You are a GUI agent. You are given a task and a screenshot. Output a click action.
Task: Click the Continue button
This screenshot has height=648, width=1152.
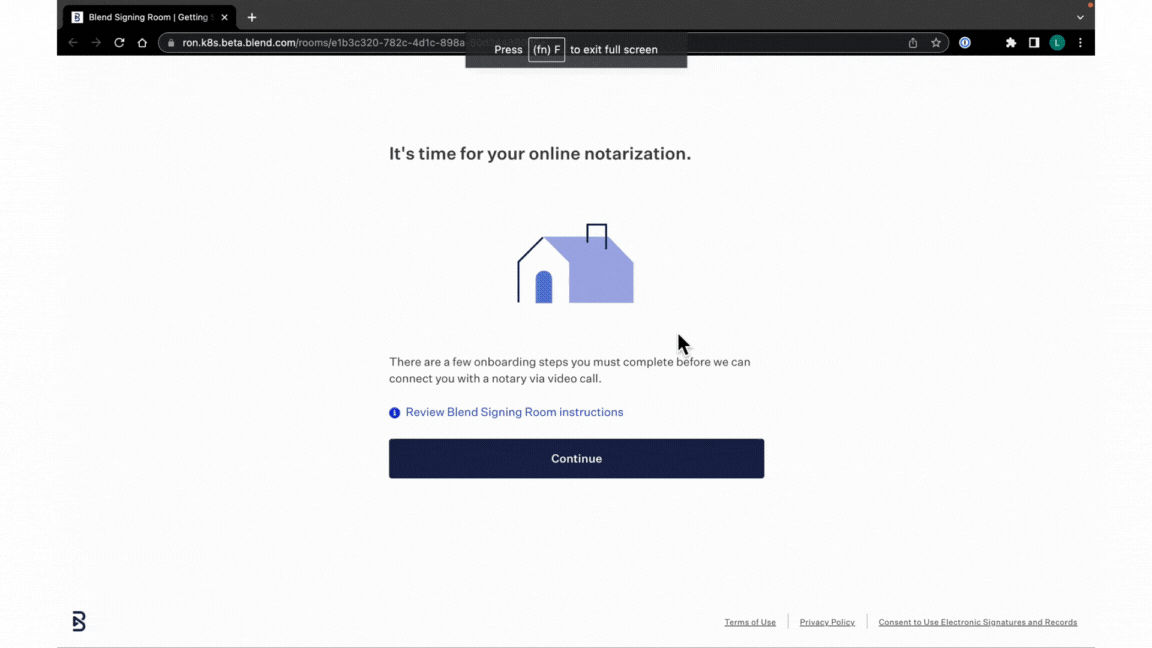coord(576,458)
